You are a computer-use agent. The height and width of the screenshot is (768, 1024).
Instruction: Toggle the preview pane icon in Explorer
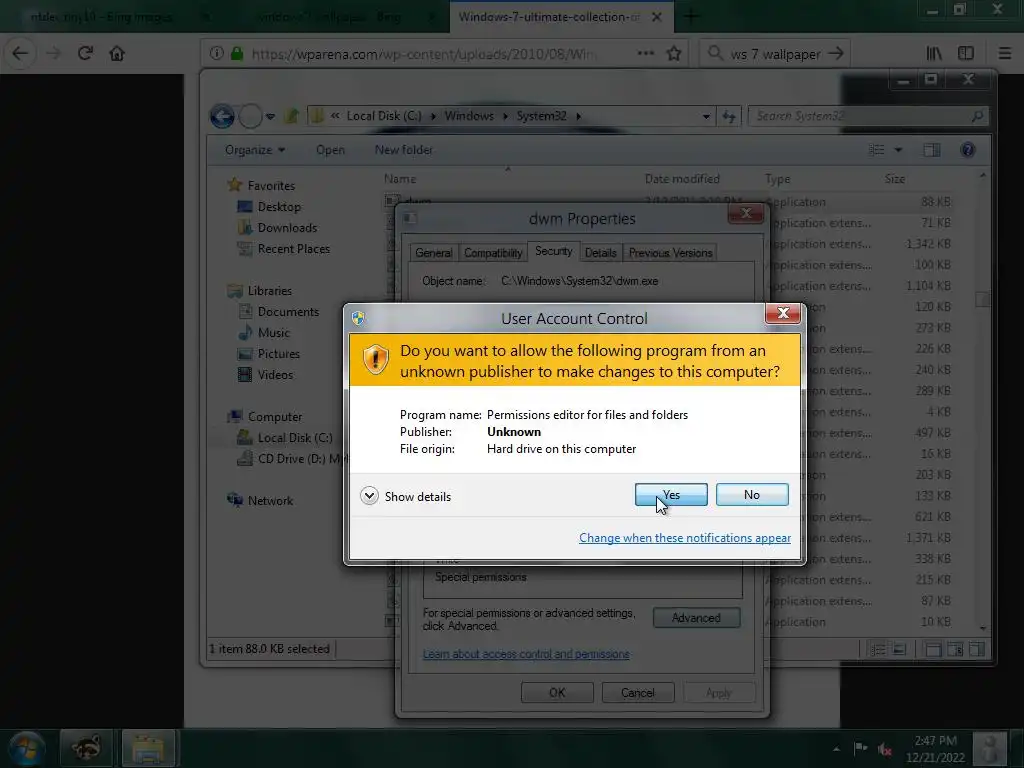coord(932,150)
